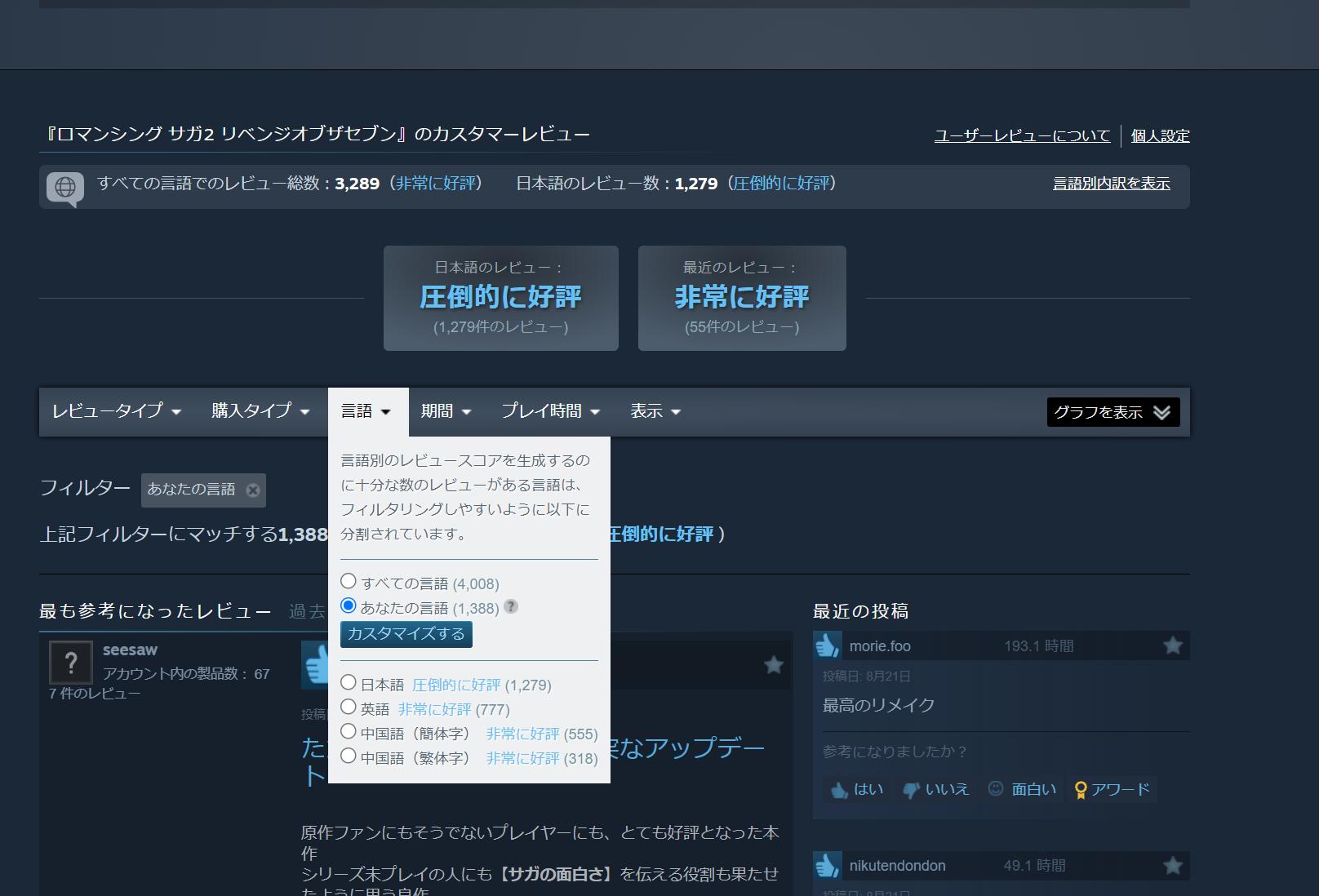Click thumbs-down いいえ on morie.foo's review
Viewport: 1319px width, 896px height.
tap(936, 789)
